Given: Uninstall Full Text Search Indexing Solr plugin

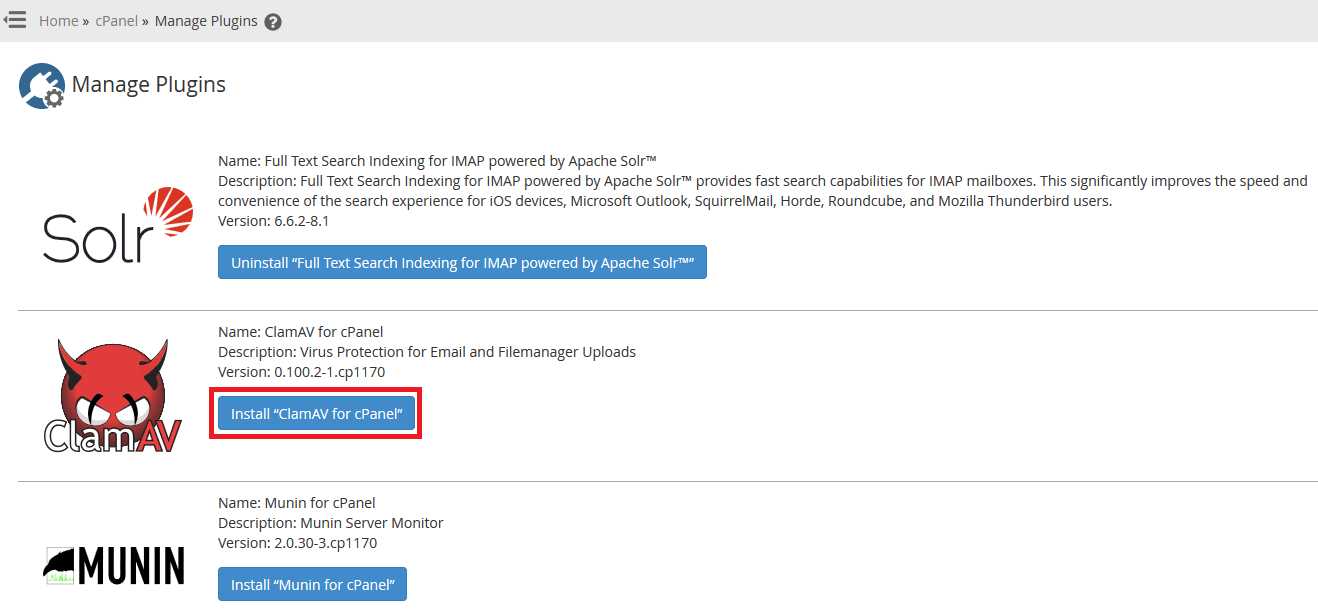Looking at the screenshot, I should [x=462, y=262].
